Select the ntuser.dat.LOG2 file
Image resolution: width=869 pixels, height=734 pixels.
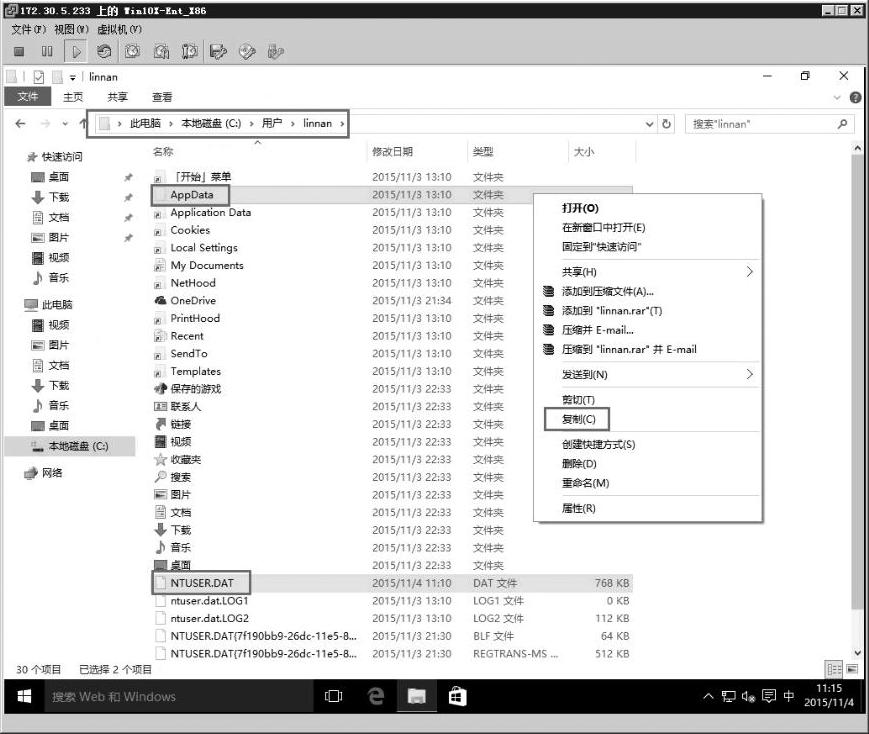pos(209,618)
